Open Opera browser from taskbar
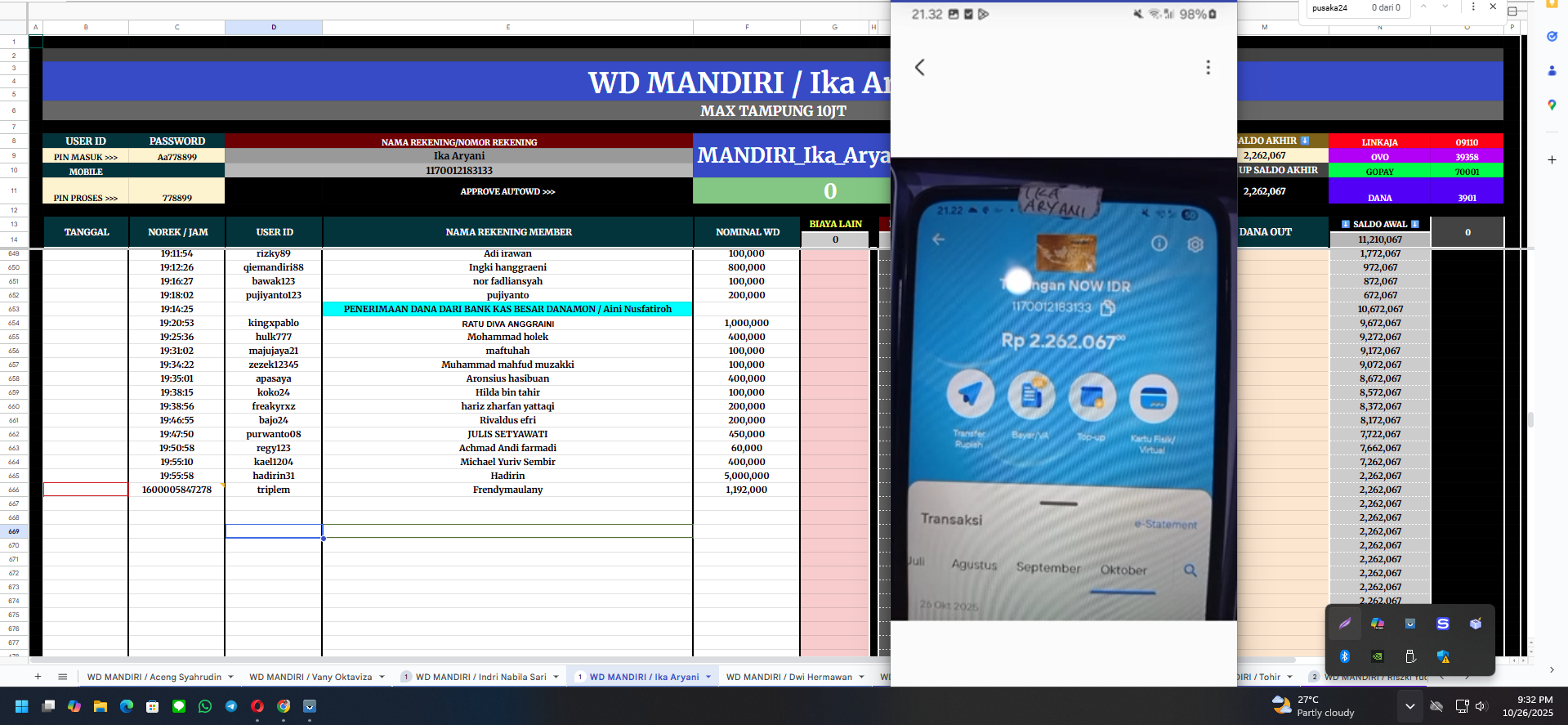Screen dimensions: 1568x725 (257, 706)
